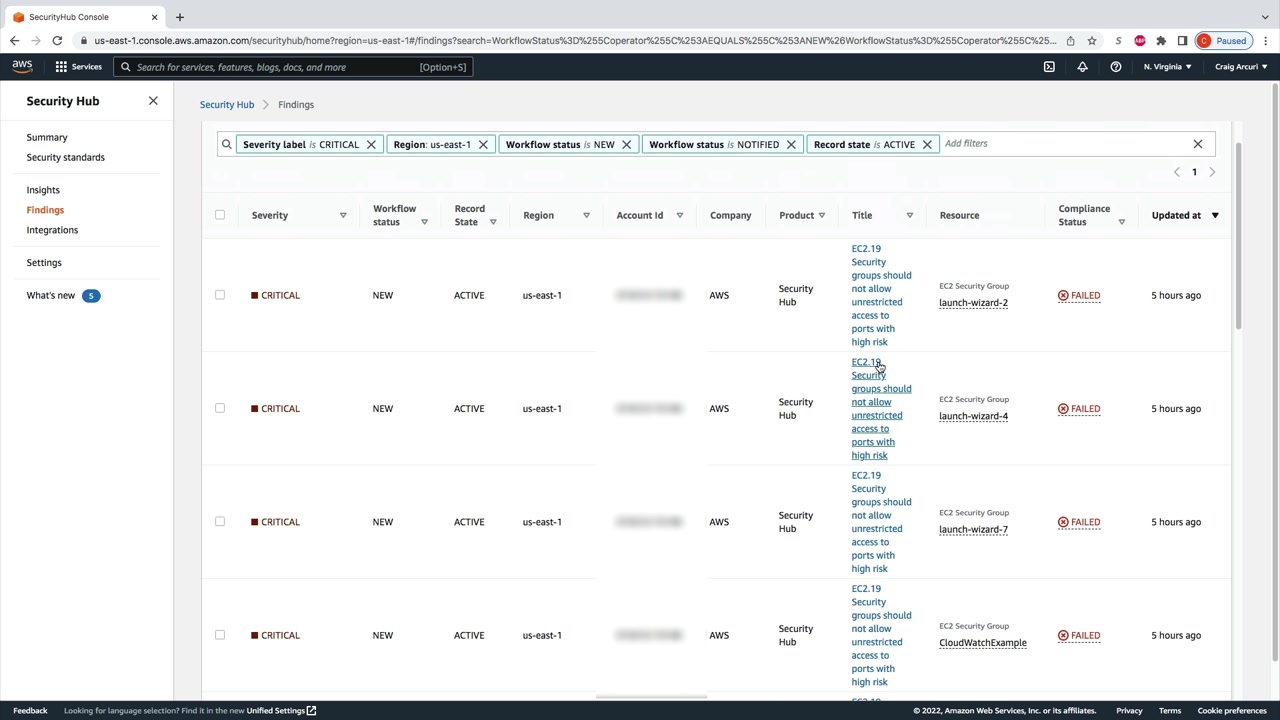Open EC2.19 finding title for launch-wizard-2

point(881,295)
